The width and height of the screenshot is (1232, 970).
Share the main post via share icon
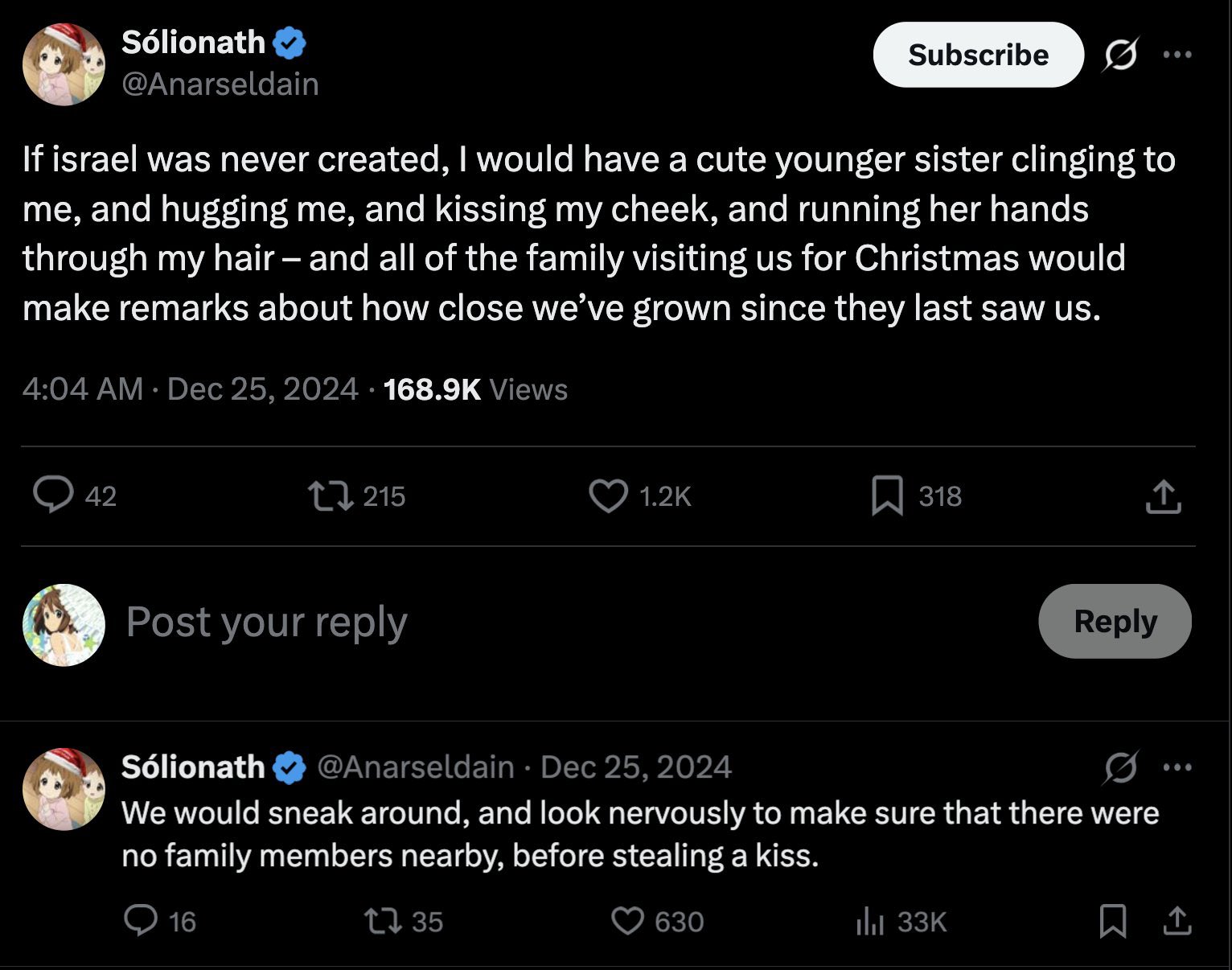(1163, 496)
